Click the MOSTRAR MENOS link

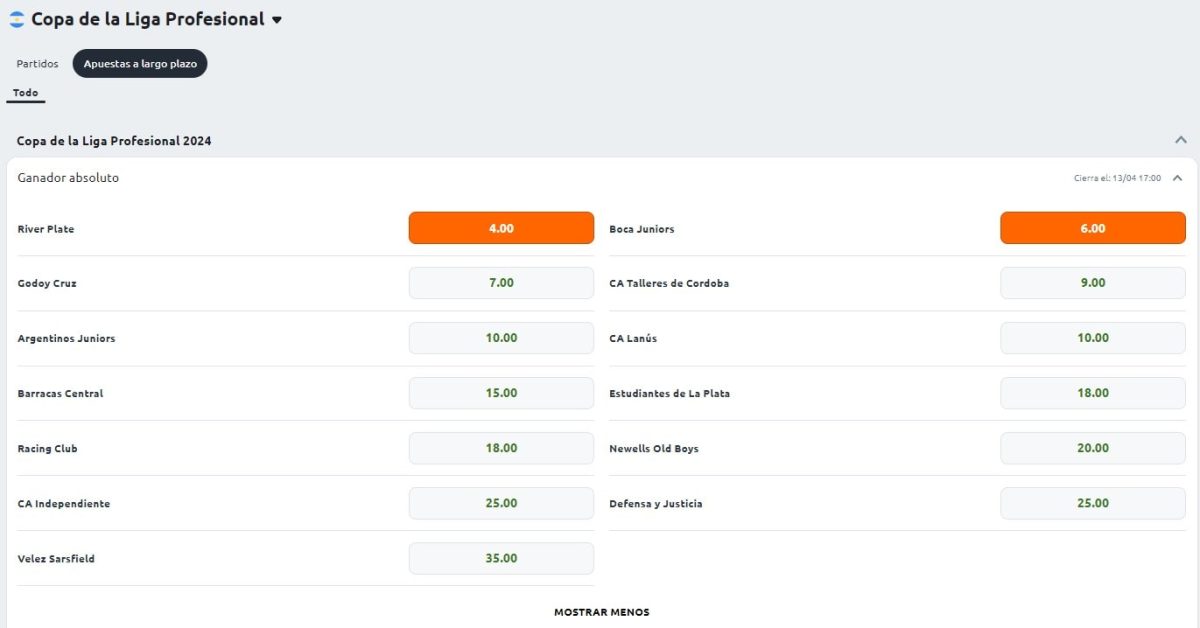point(601,612)
